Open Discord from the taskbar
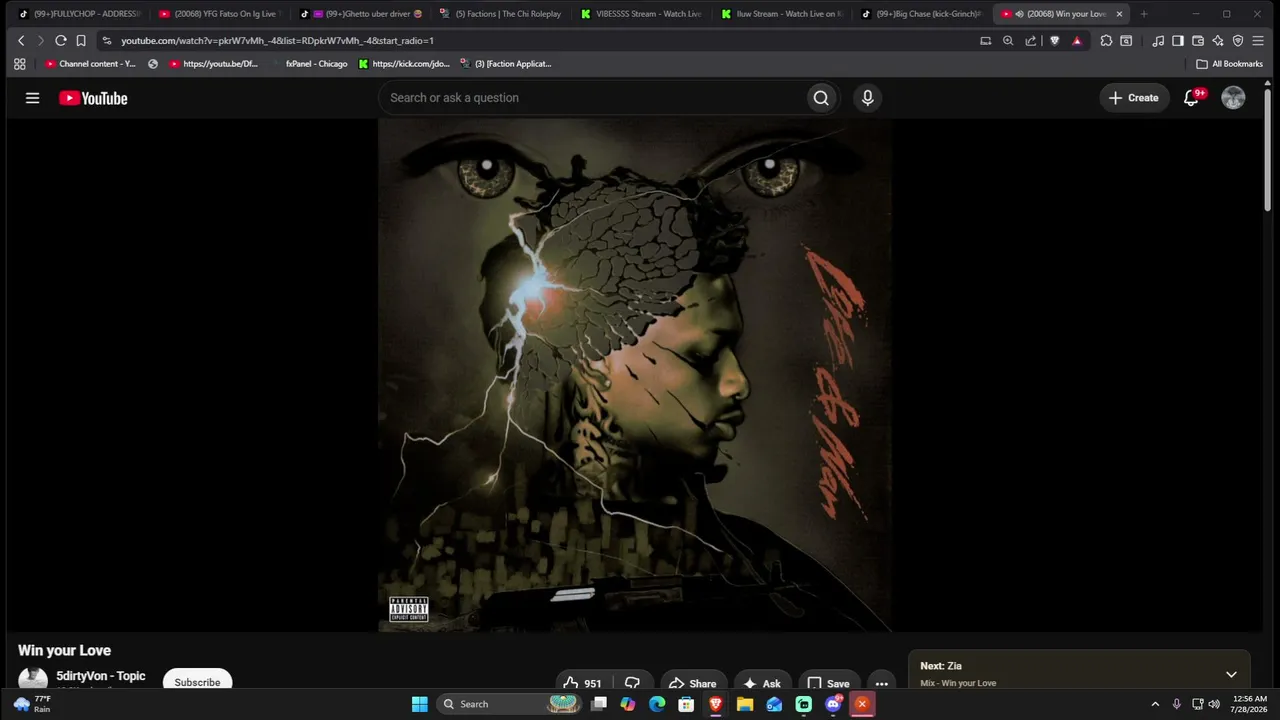 coord(833,704)
